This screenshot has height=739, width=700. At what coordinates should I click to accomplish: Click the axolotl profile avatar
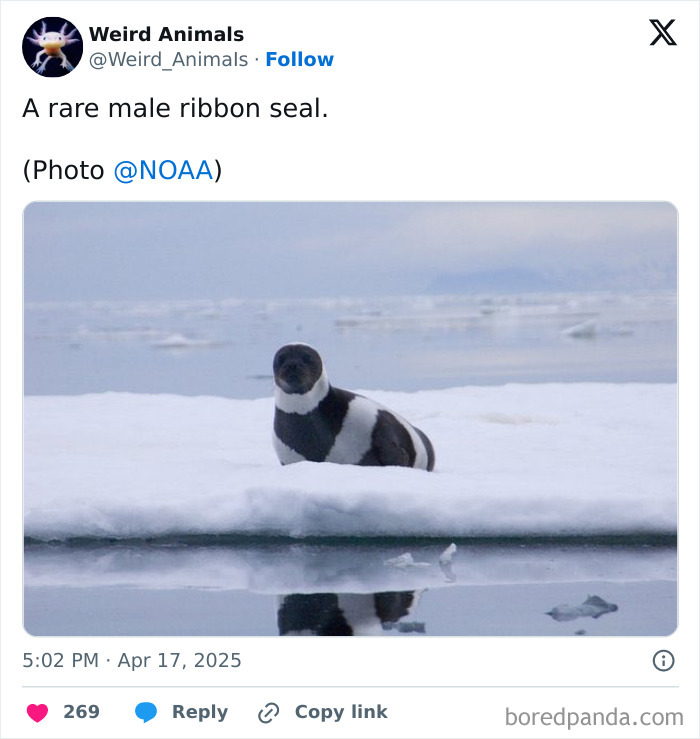52,47
